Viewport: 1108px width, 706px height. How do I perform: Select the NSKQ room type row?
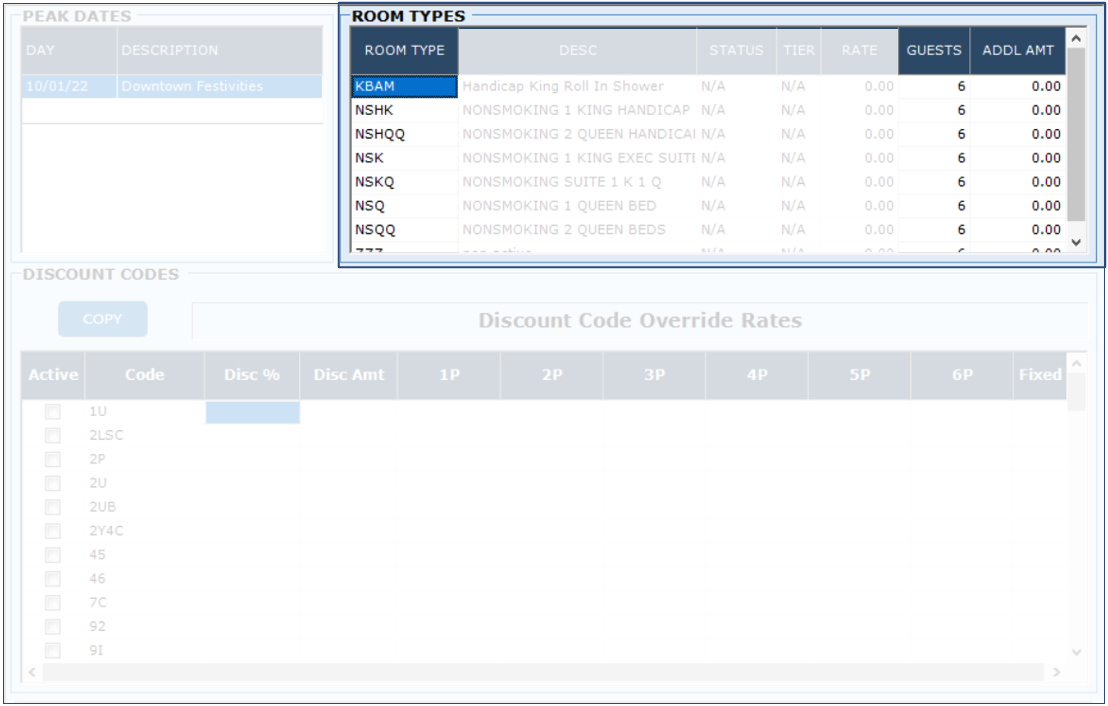click(x=404, y=182)
